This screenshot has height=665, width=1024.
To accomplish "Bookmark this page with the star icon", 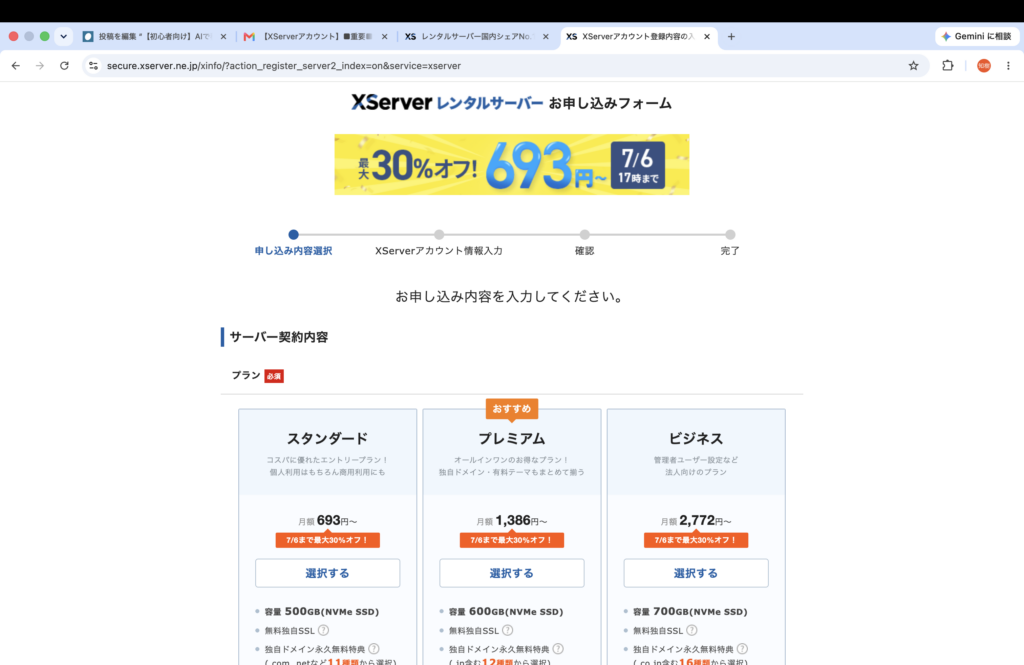I will point(913,66).
